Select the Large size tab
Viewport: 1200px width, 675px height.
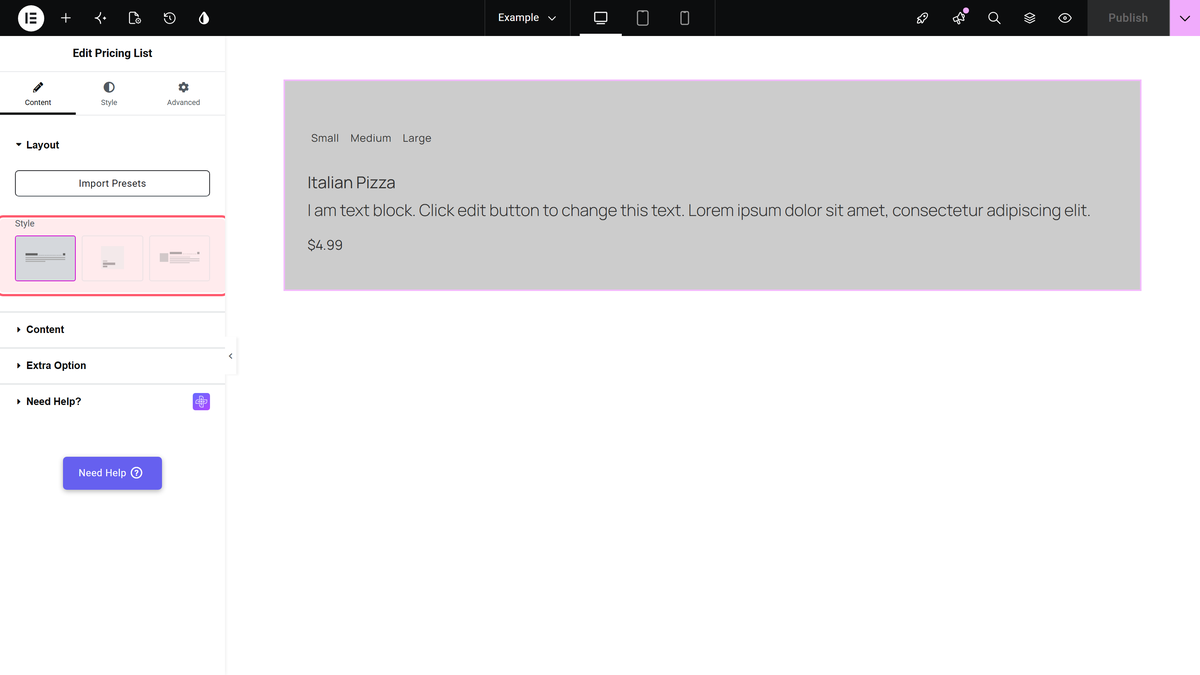[417, 138]
